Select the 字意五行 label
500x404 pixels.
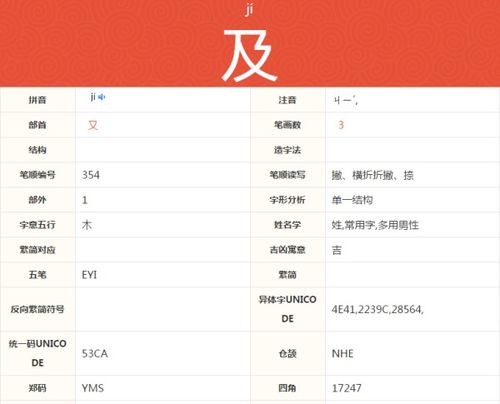(37, 225)
